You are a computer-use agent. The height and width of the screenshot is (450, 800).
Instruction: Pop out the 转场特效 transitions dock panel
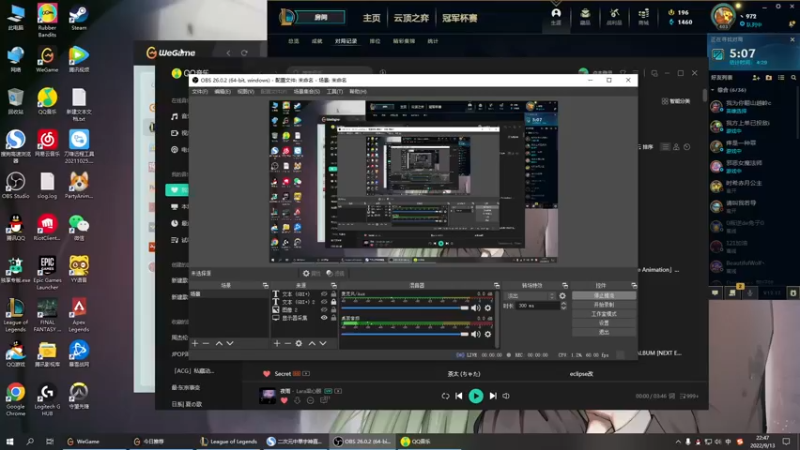[x=565, y=285]
